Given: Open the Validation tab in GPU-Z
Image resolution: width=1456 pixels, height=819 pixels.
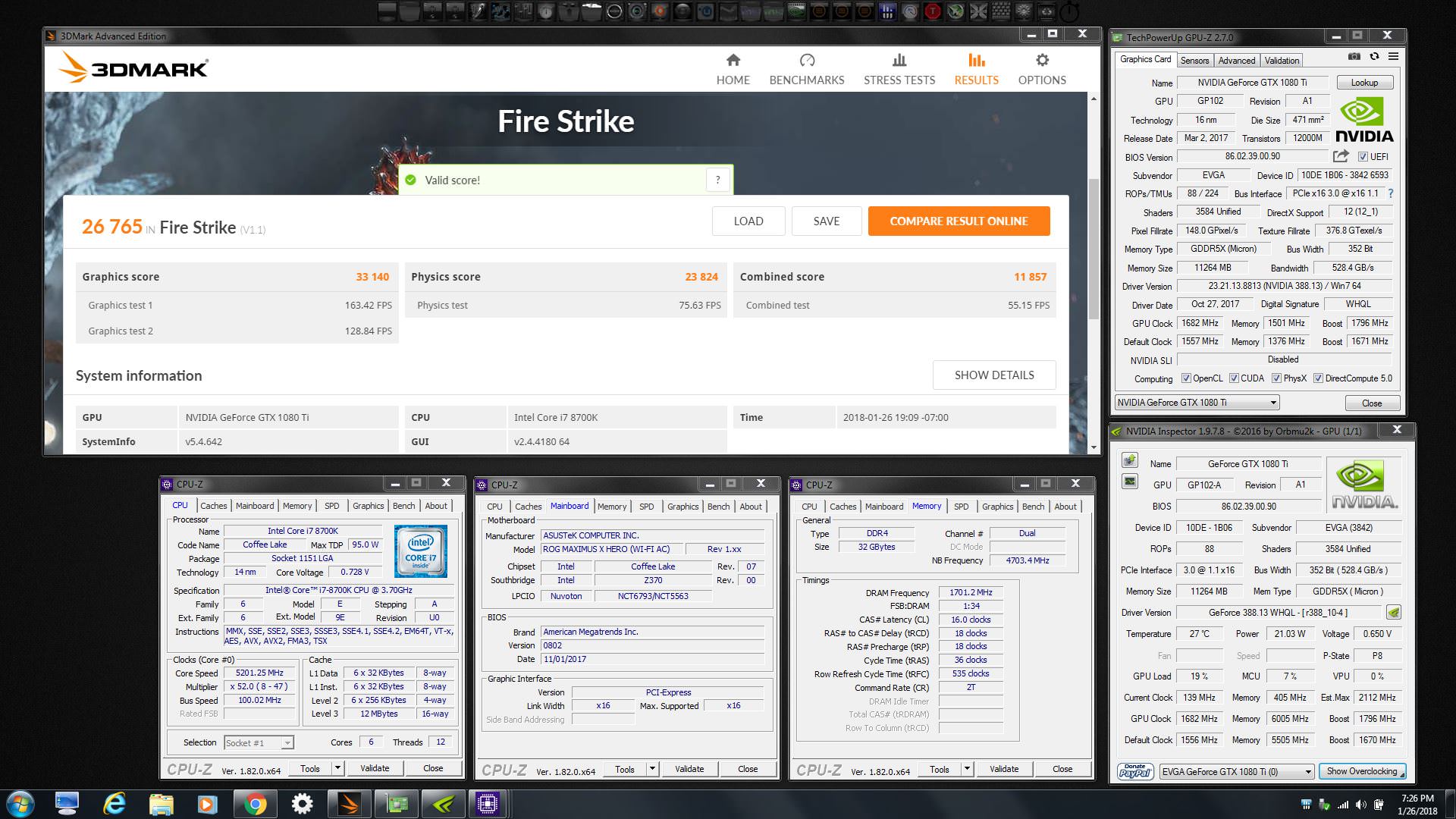Looking at the screenshot, I should pos(1282,60).
